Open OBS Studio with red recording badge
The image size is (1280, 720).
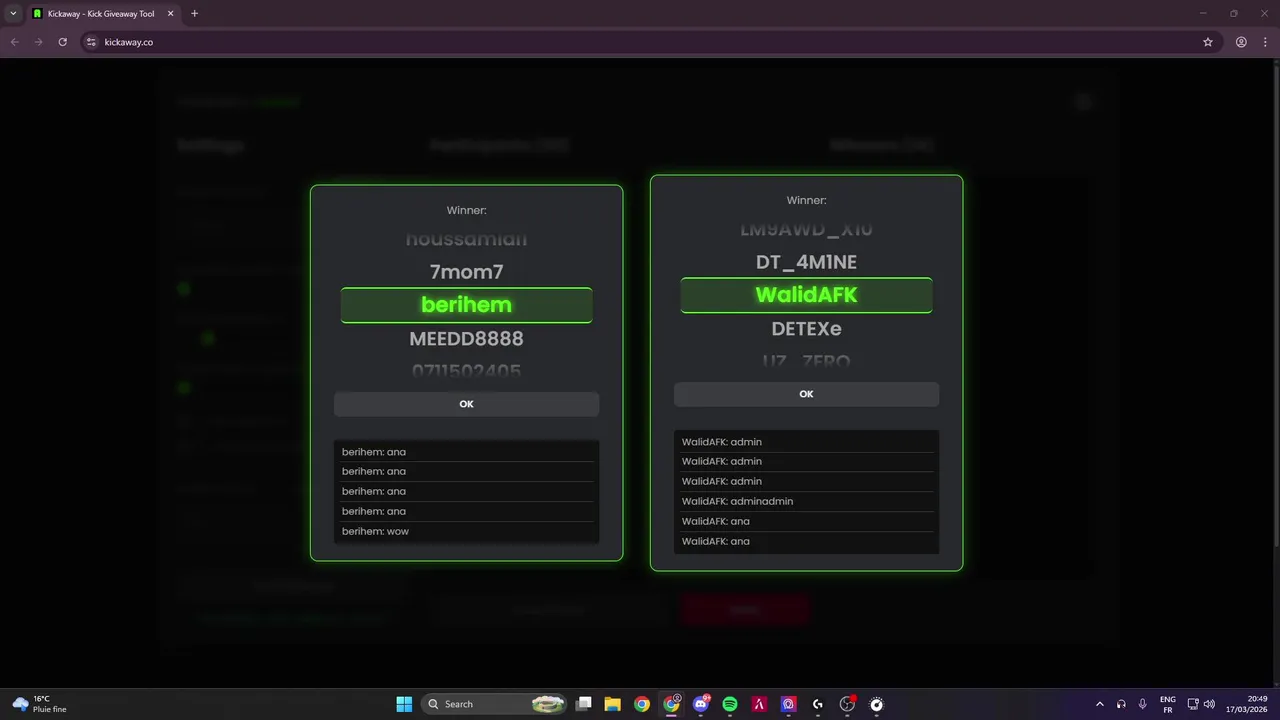point(848,704)
